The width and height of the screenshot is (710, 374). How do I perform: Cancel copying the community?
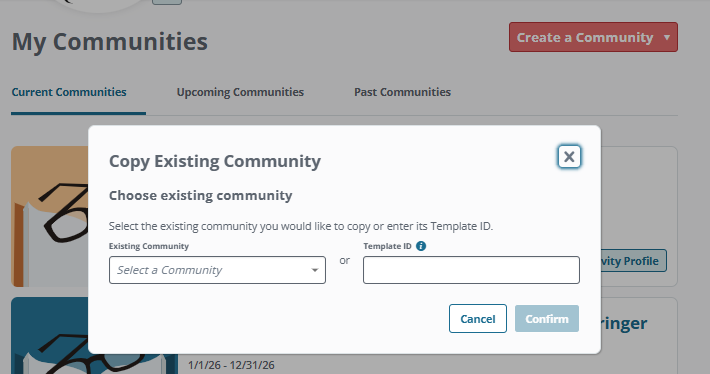(478, 319)
